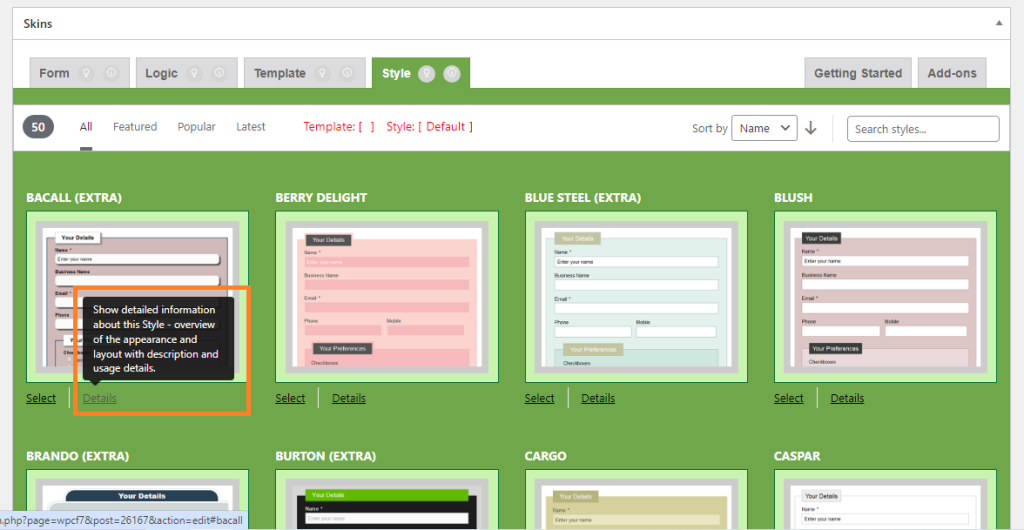Open Details for Blue Steel style
This screenshot has width=1024, height=530.
pyautogui.click(x=598, y=398)
